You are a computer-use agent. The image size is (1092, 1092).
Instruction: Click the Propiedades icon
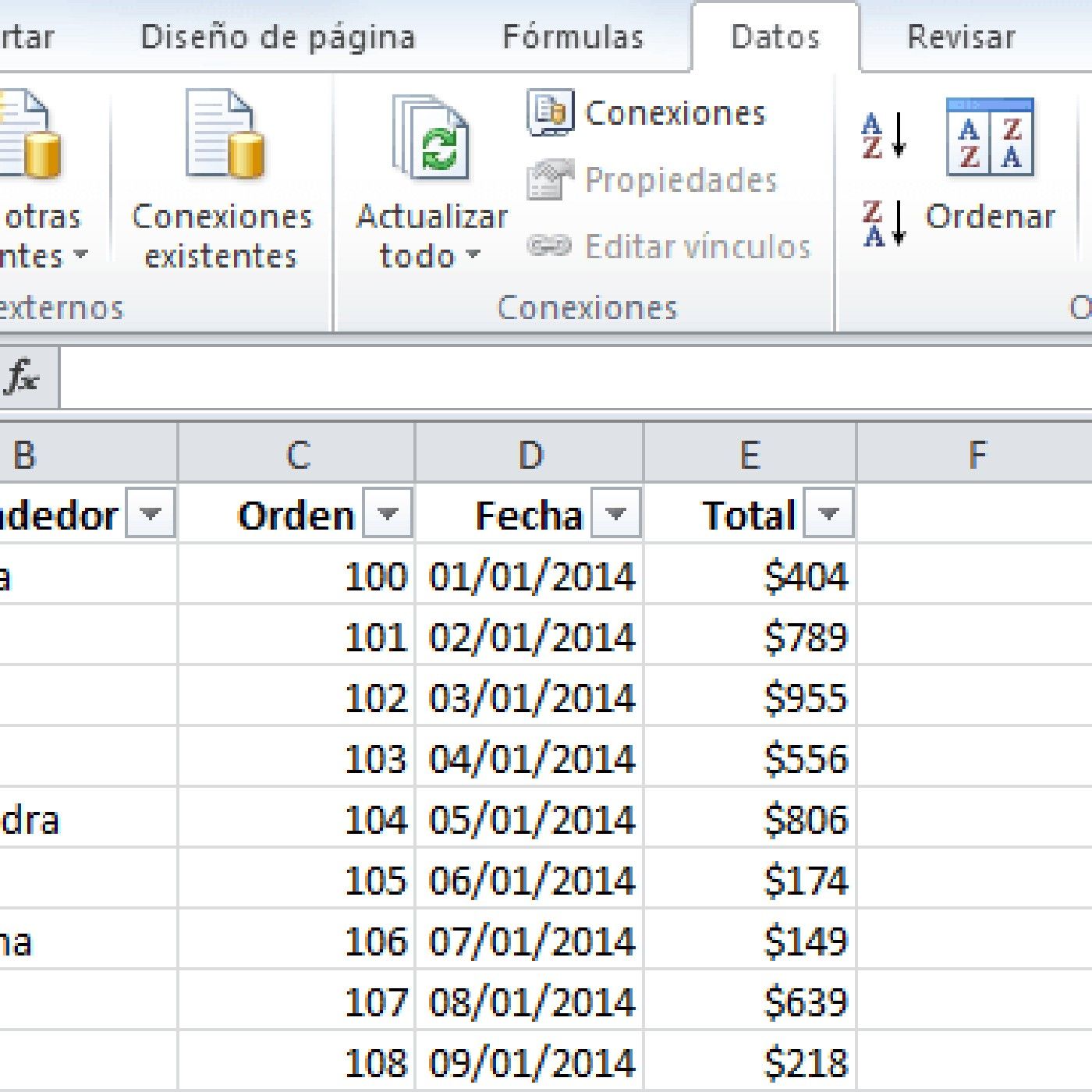click(552, 179)
